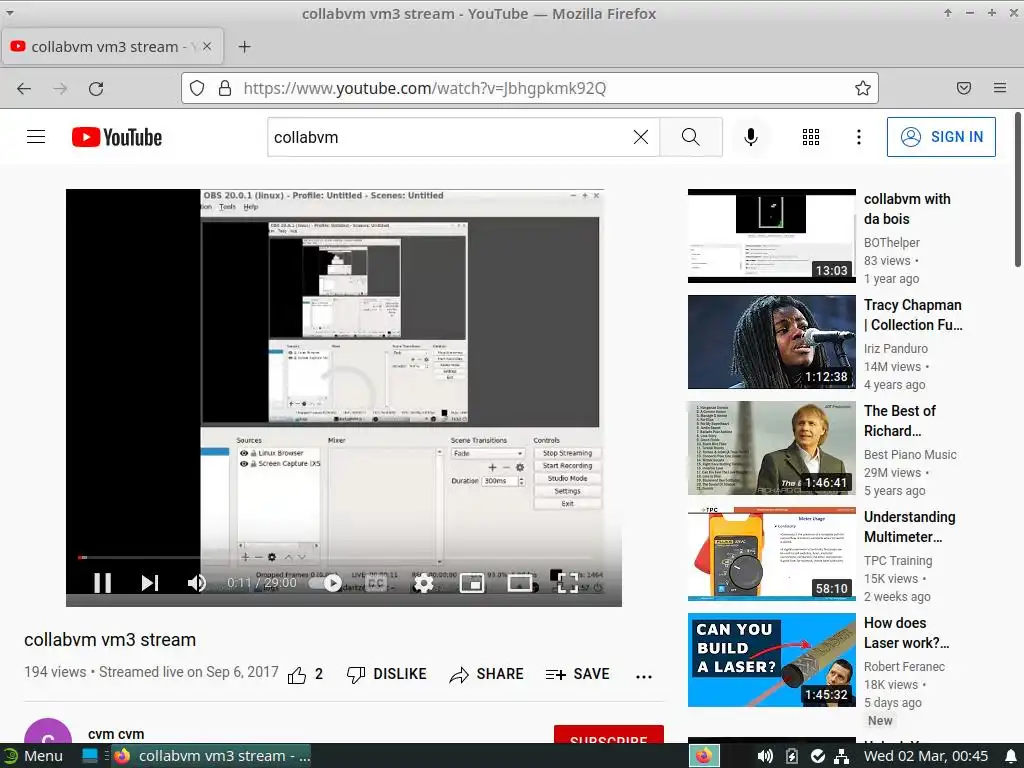
Task: Go forward in Firefox
Action: [x=60, y=88]
